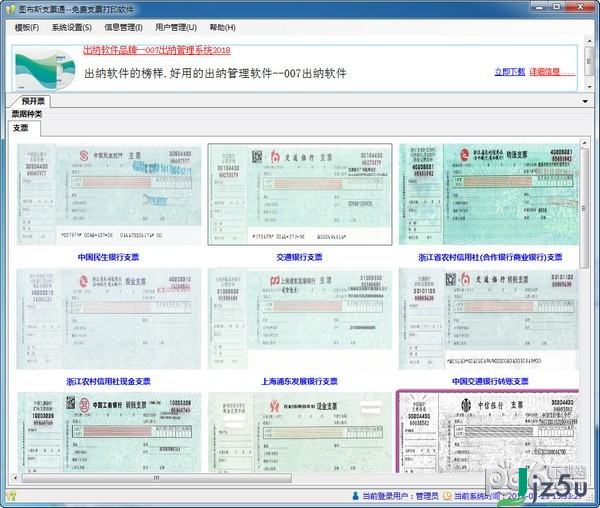
Task: Click the banner scrollbar up arrow
Action: click(x=589, y=41)
